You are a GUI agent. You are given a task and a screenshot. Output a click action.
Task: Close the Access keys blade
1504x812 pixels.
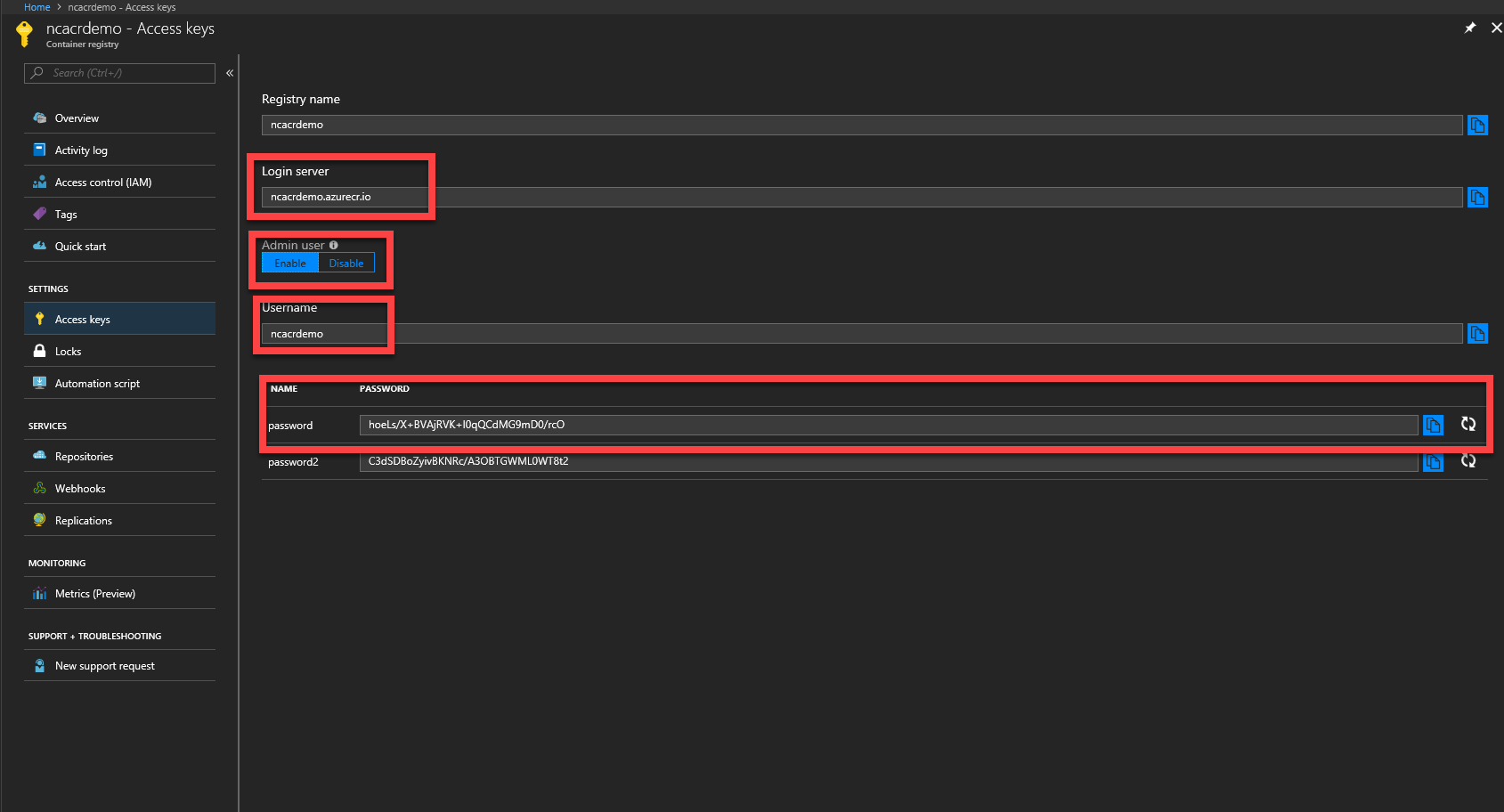coord(1497,28)
